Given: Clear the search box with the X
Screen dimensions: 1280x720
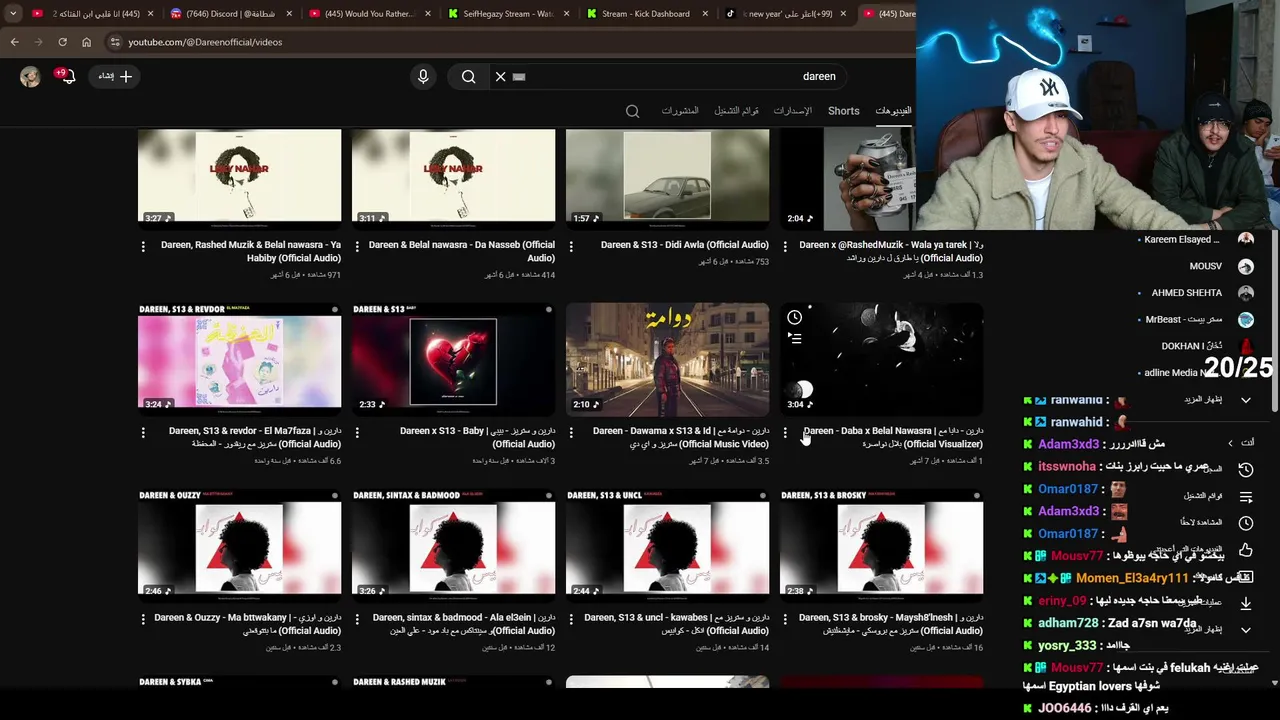Looking at the screenshot, I should (500, 77).
